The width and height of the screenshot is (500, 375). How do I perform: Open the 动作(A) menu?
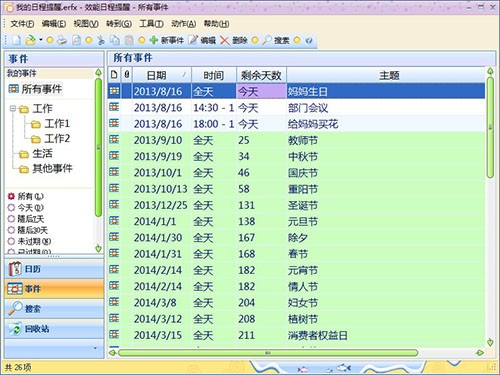pyautogui.click(x=183, y=24)
